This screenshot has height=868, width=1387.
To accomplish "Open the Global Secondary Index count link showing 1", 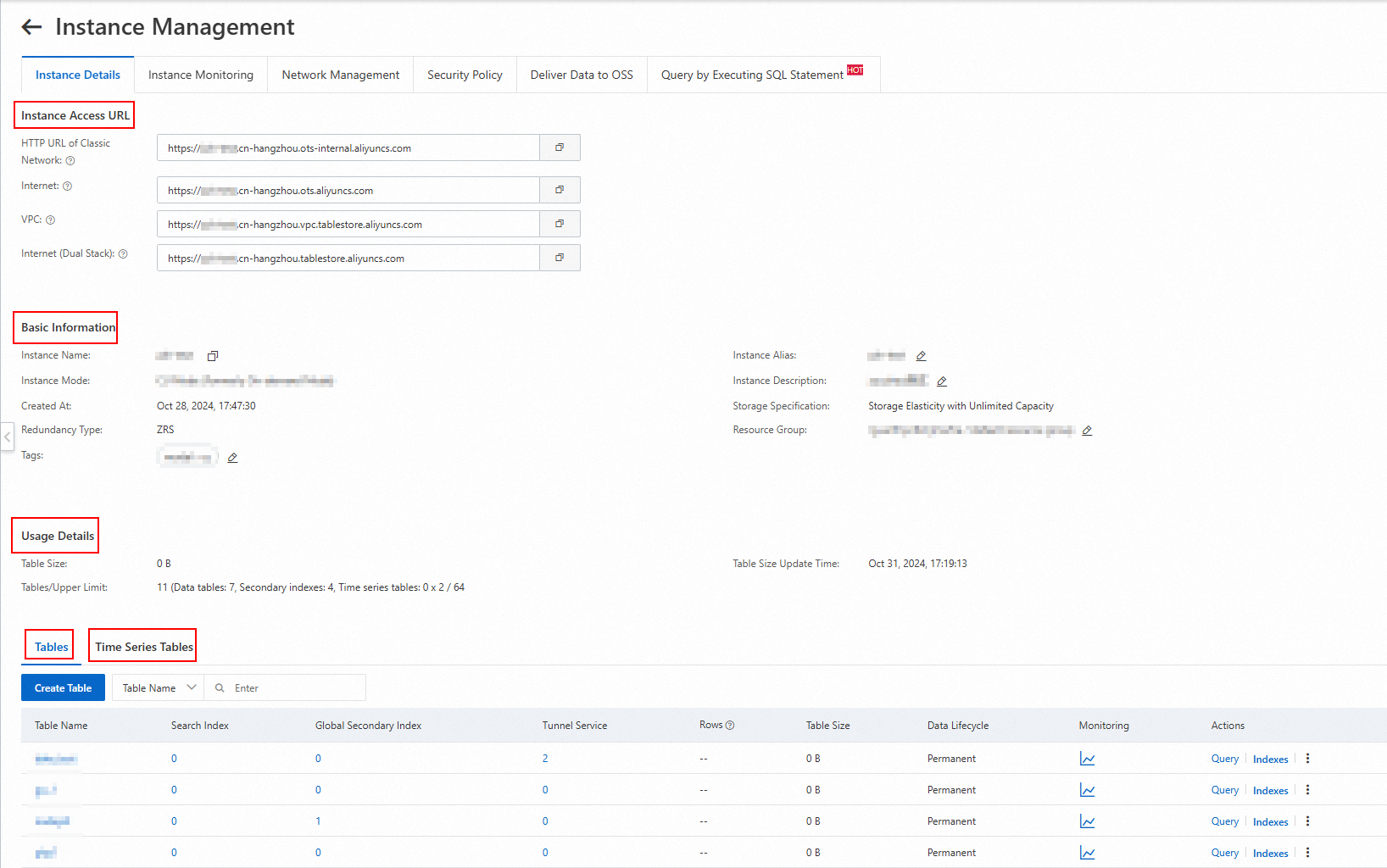I will click(318, 821).
